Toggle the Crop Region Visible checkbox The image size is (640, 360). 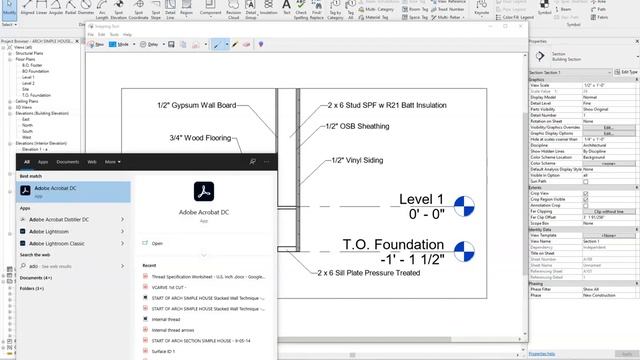tap(586, 200)
